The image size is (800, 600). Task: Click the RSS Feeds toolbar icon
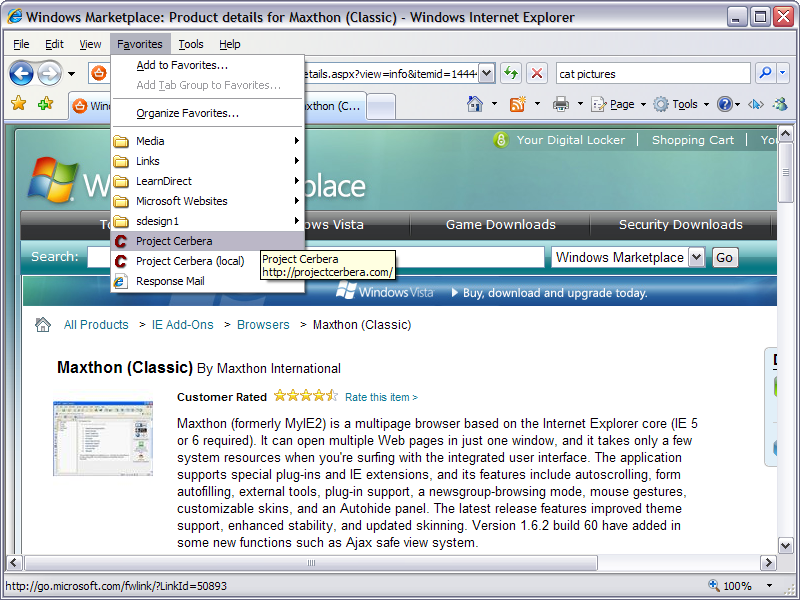pos(518,104)
